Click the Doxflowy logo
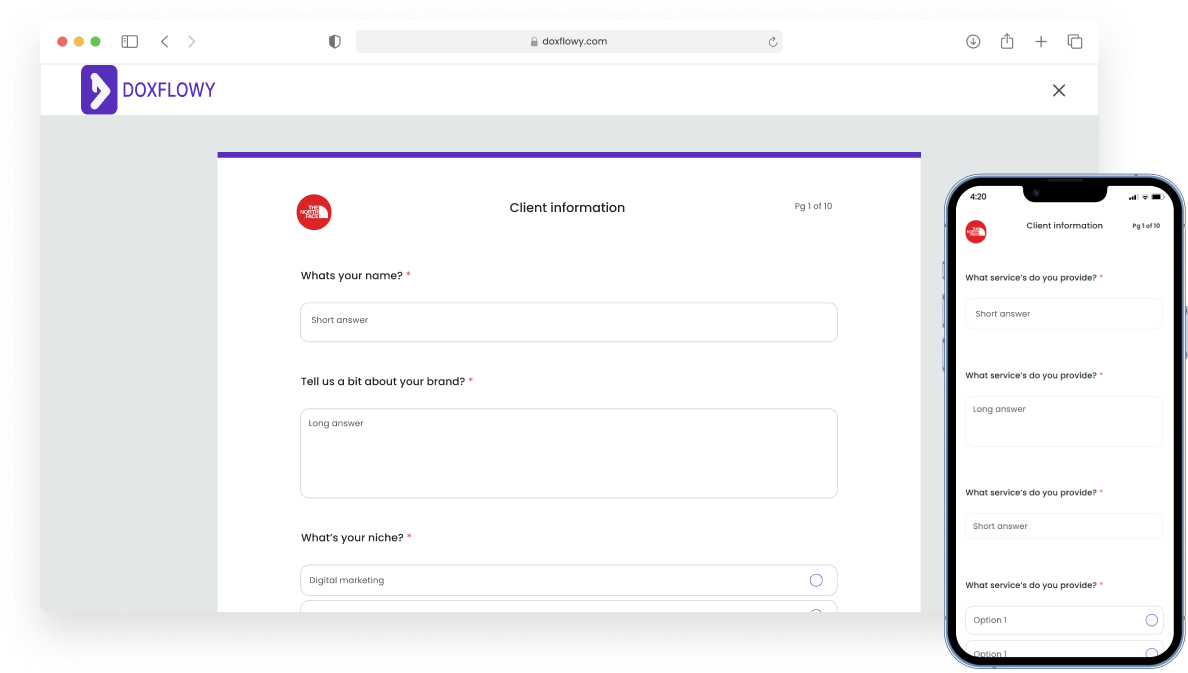 coord(148,89)
